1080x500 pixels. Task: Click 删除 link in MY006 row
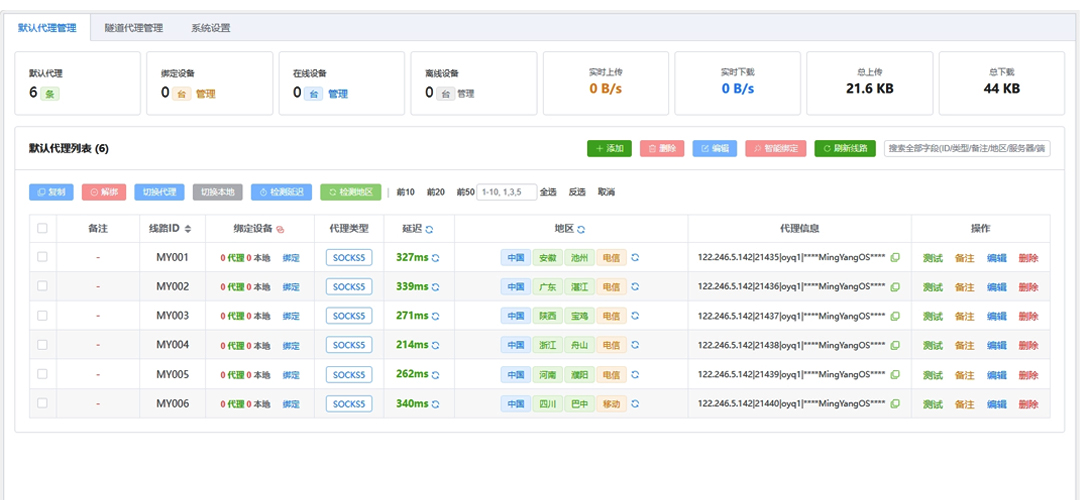1028,404
